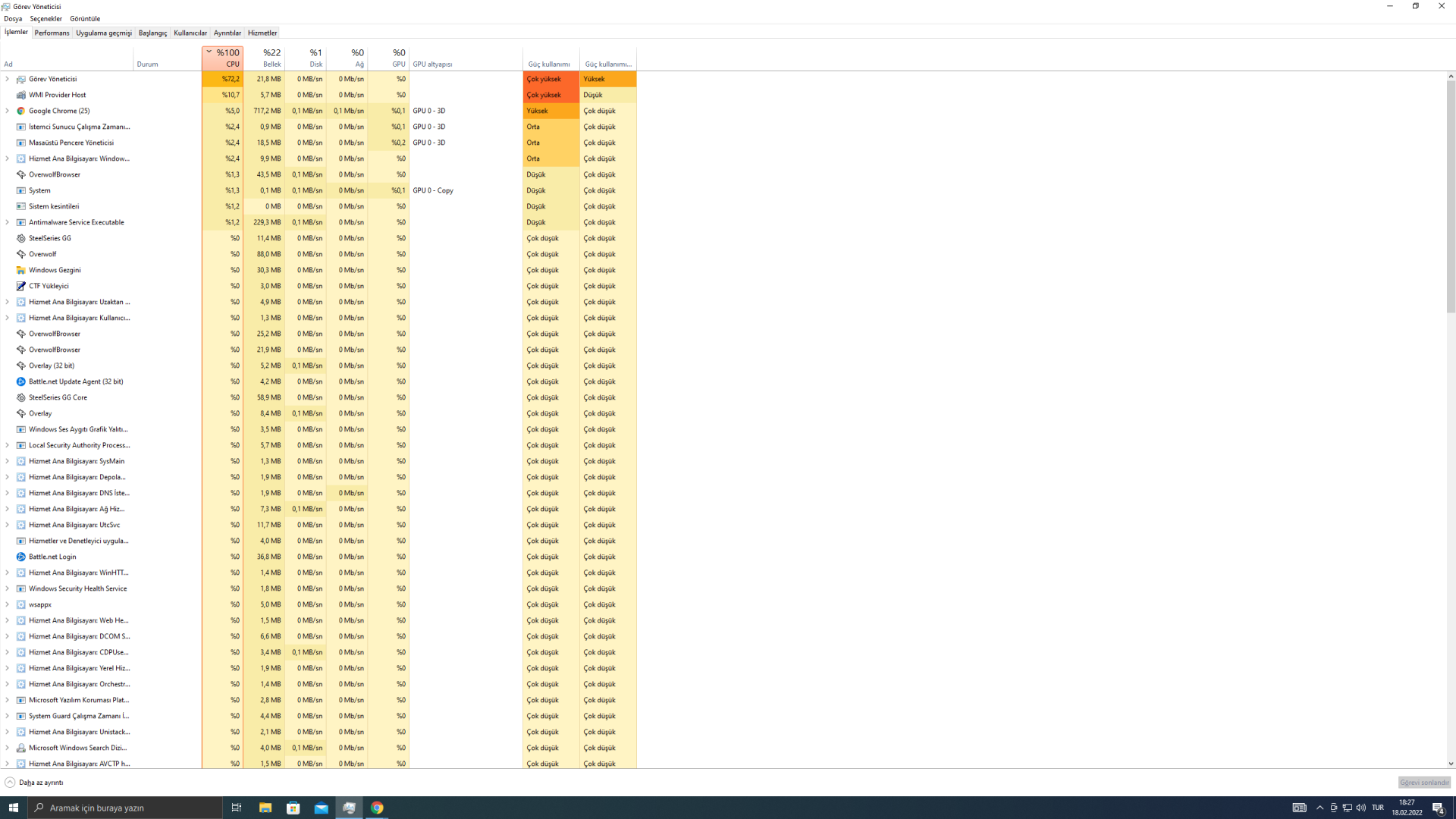The width and height of the screenshot is (1456, 819).
Task: Click the scroll-down arrow of the process list
Action: (1450, 764)
